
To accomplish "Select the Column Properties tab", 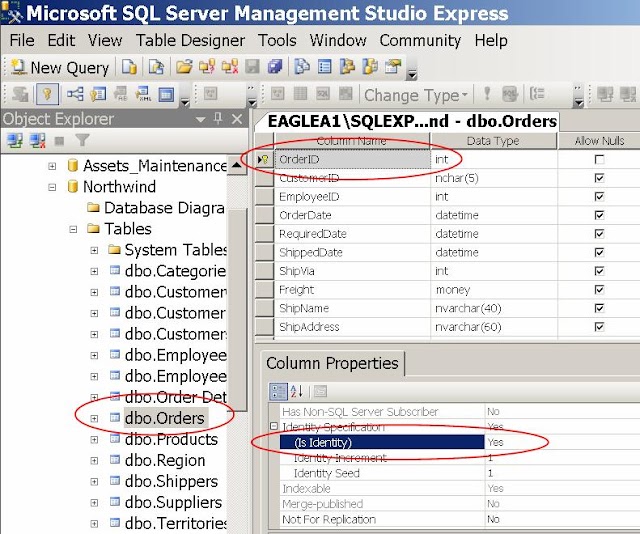I will click(332, 363).
